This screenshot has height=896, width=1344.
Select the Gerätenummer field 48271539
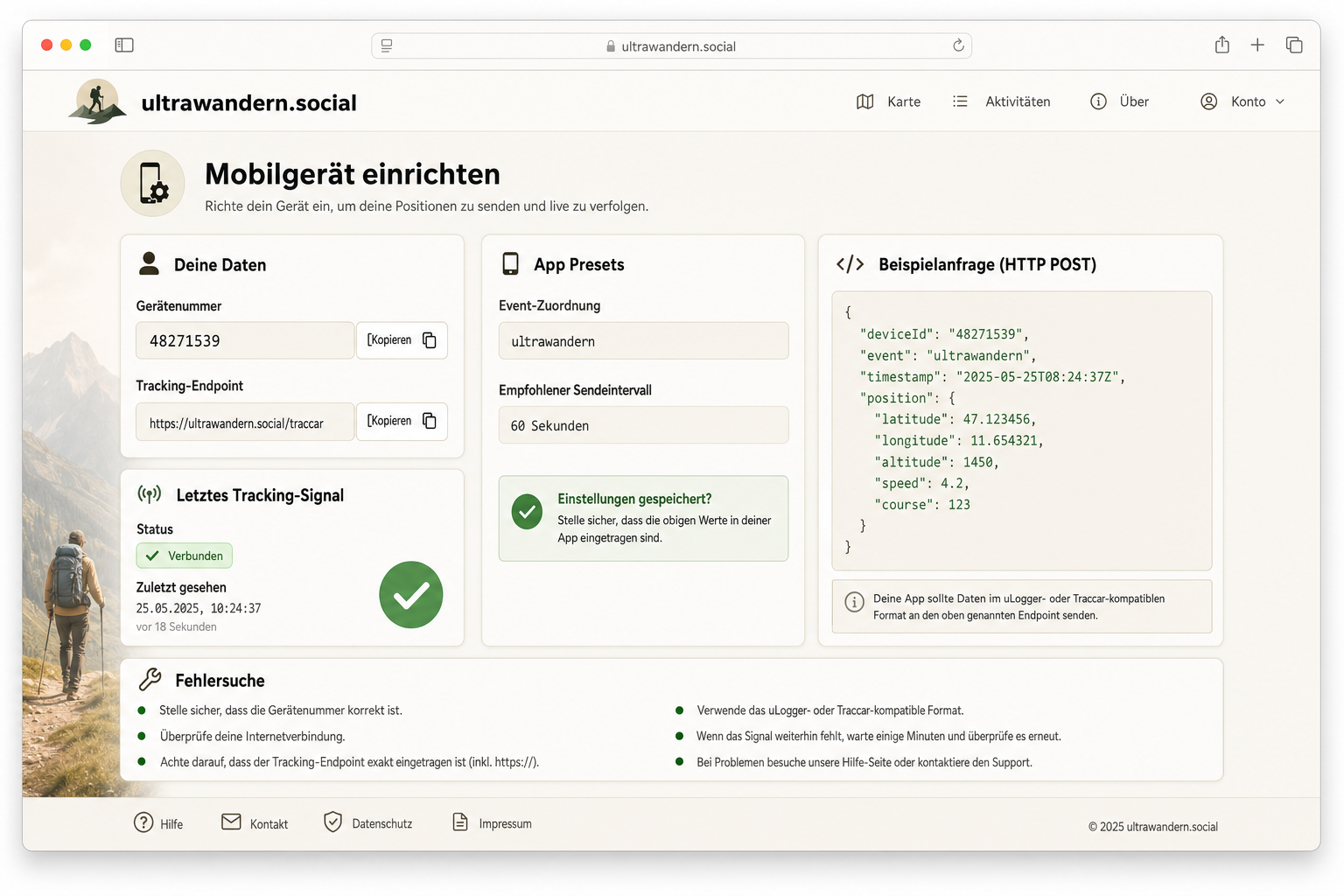pos(245,340)
